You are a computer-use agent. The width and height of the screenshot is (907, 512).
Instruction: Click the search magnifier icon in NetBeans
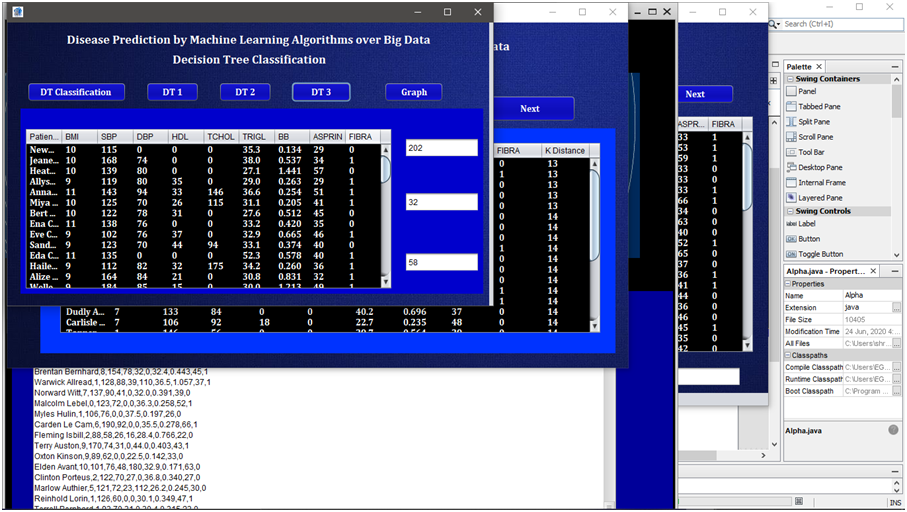click(774, 24)
